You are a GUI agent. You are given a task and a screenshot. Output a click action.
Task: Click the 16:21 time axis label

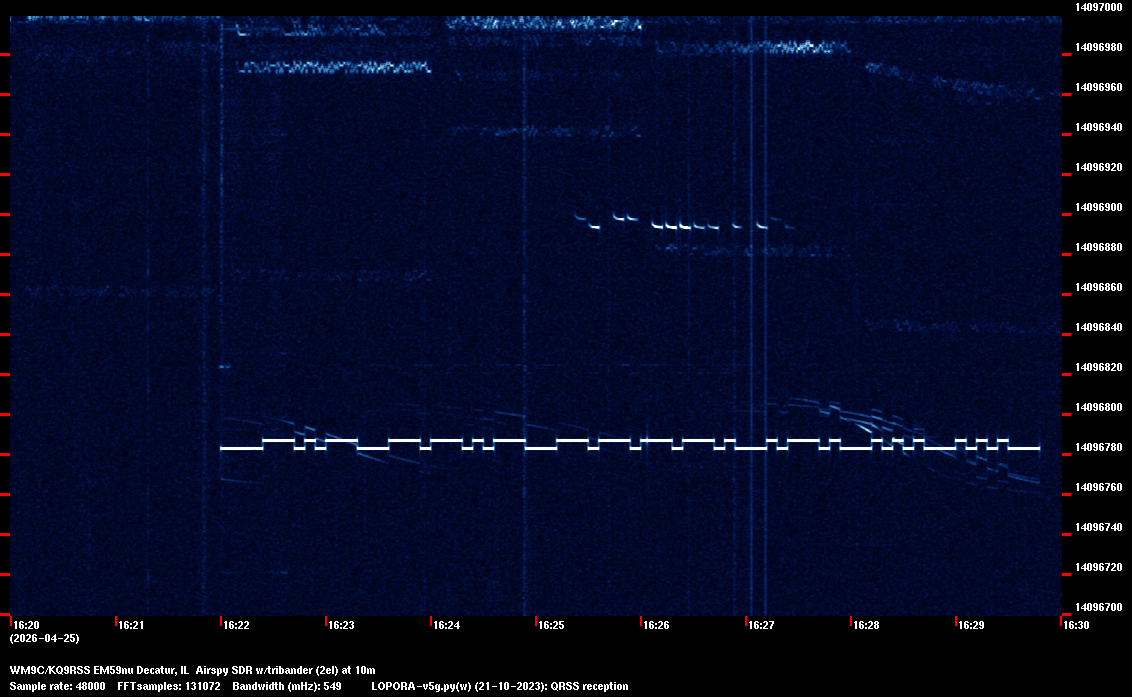coord(131,626)
